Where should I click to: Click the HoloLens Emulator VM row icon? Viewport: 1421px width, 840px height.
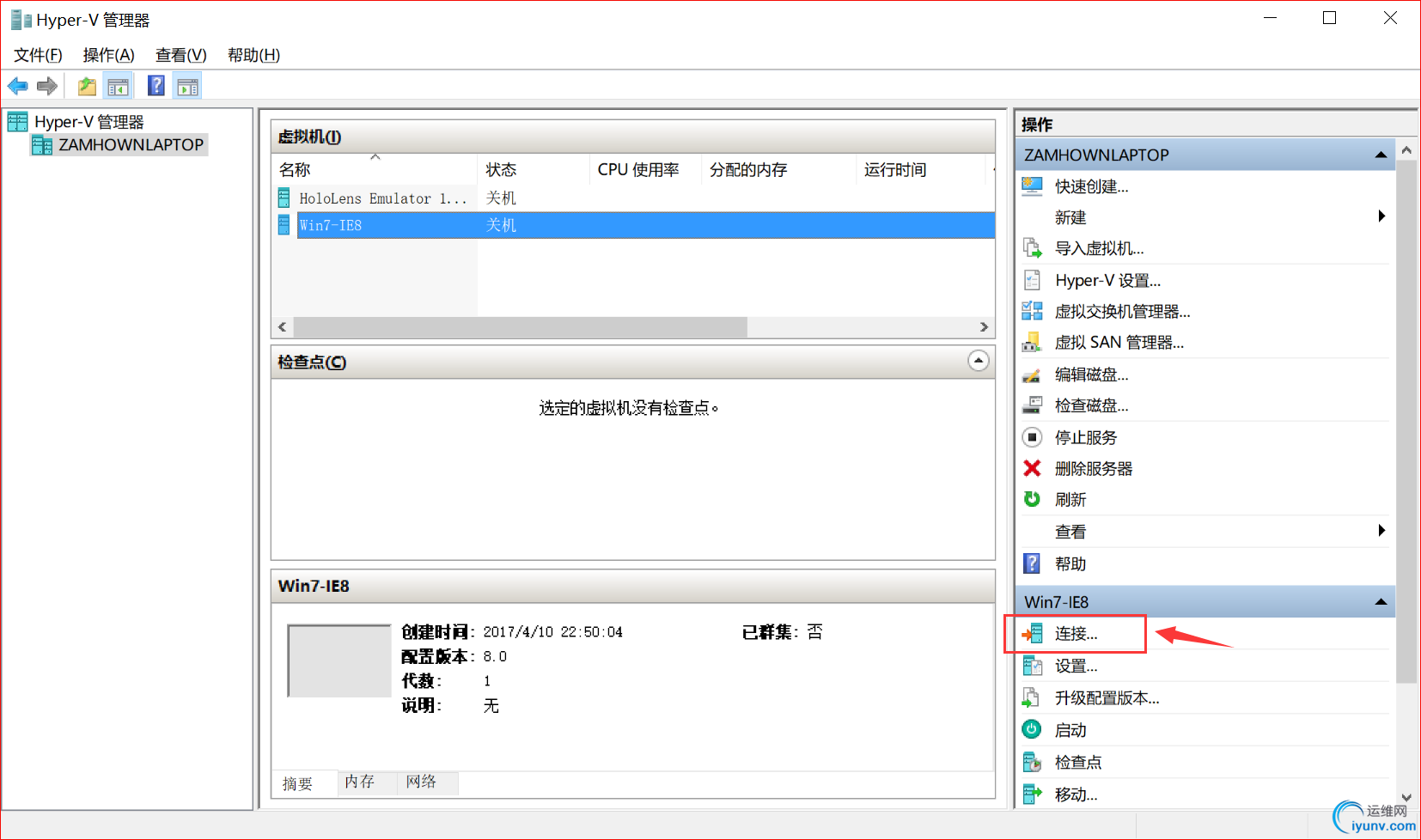[x=284, y=198]
